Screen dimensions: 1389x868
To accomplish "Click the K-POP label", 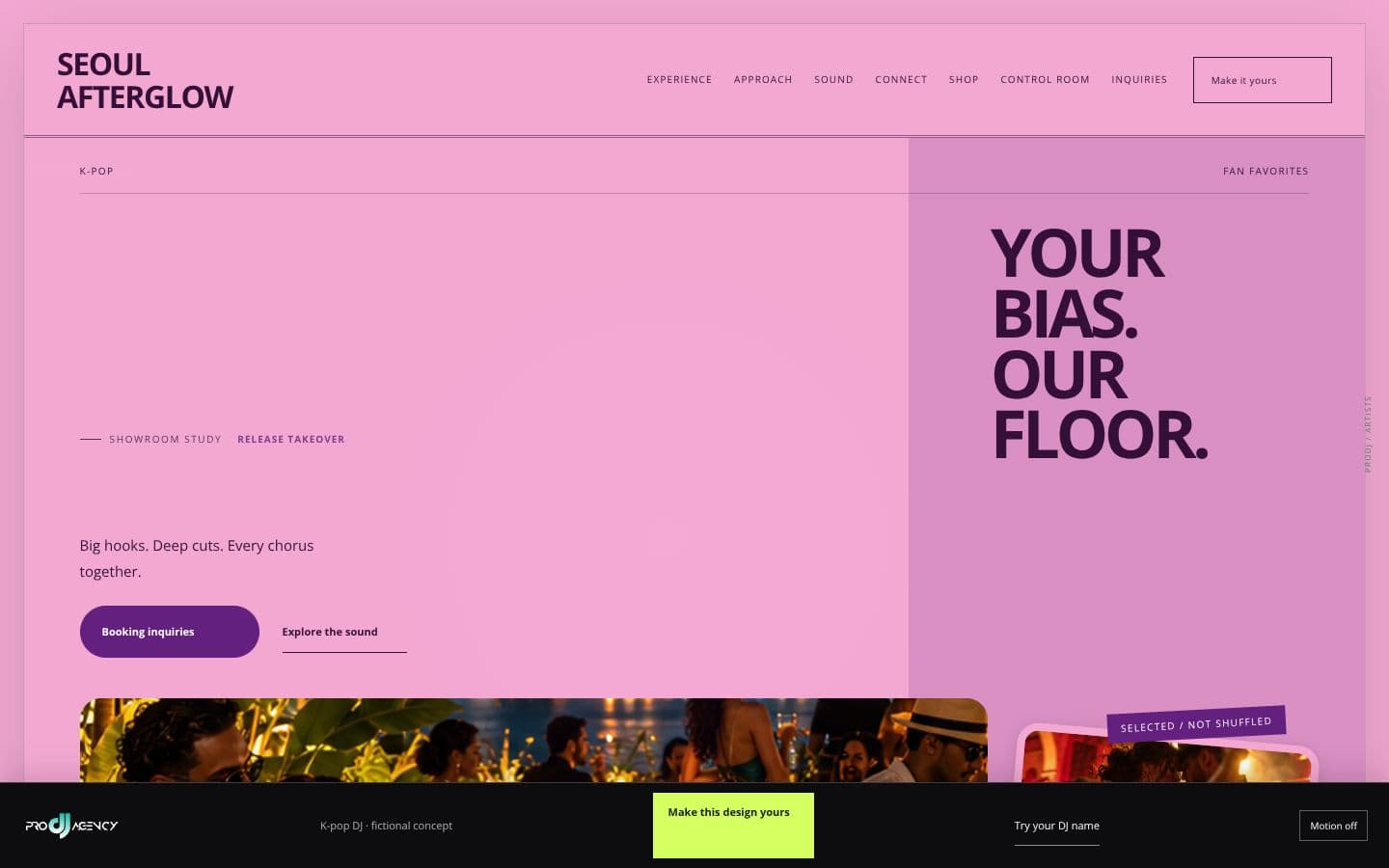I will click(96, 171).
